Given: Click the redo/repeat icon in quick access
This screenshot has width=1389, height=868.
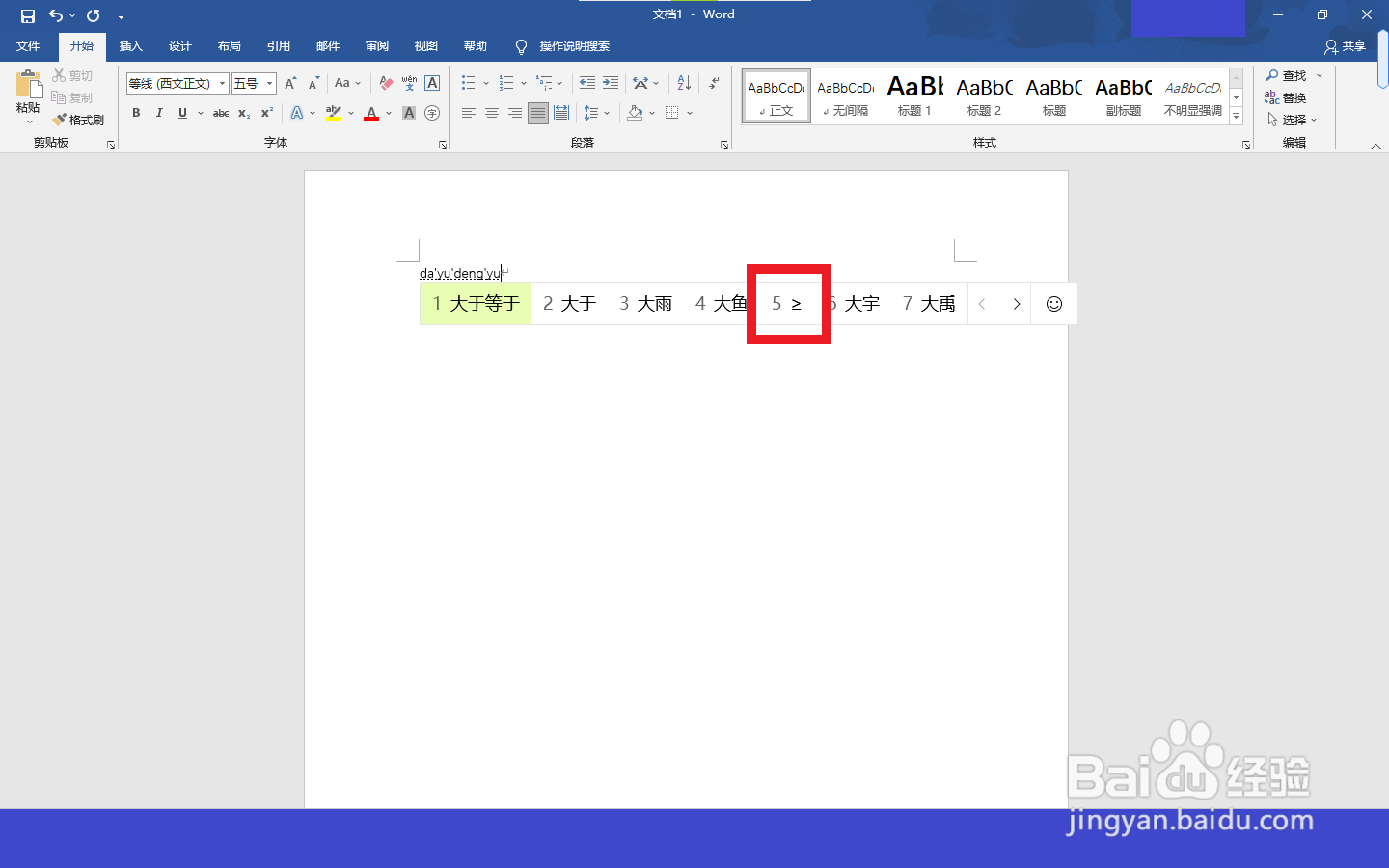Looking at the screenshot, I should 94,15.
